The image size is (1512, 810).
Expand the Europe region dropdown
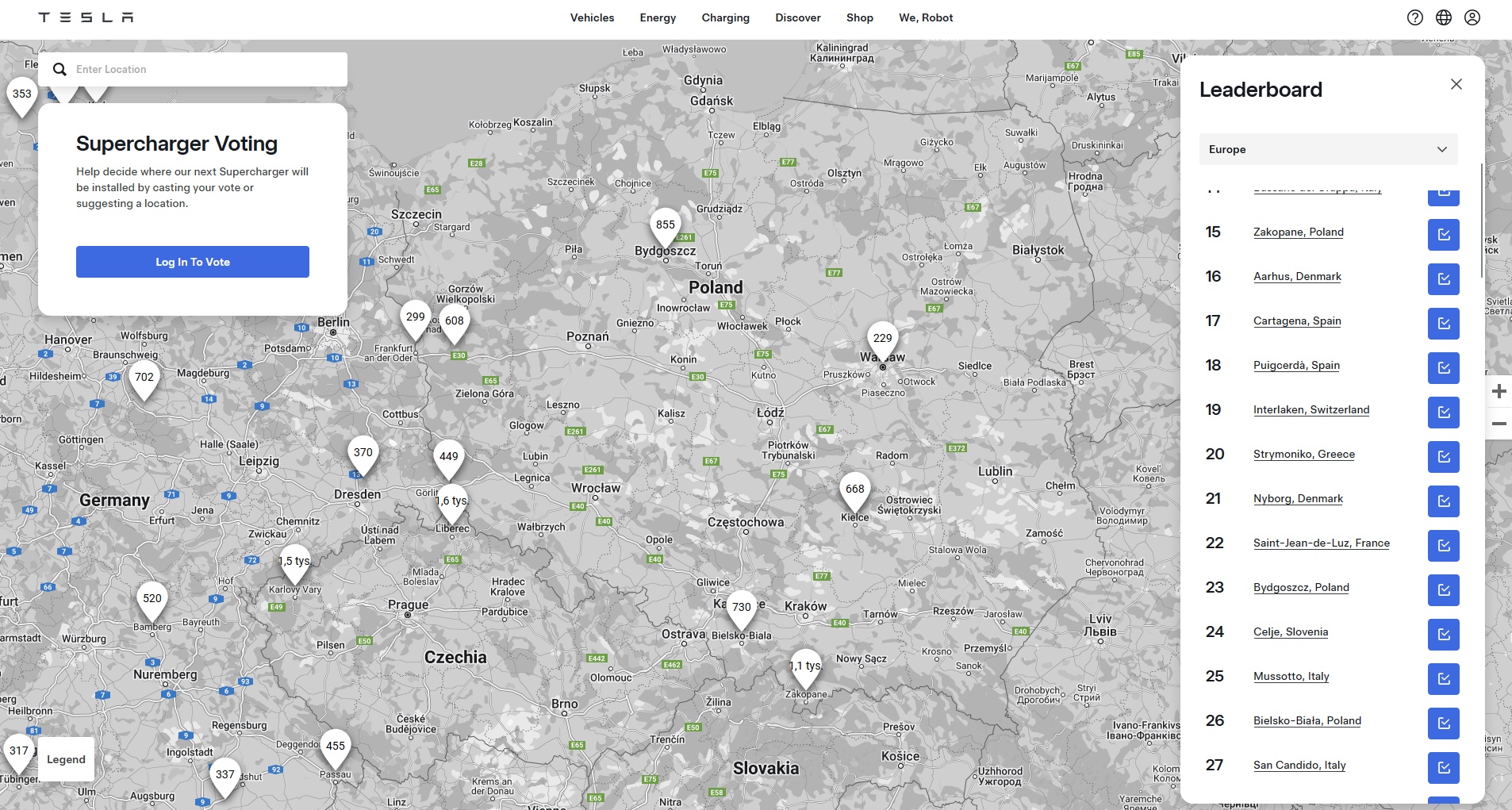coord(1328,149)
